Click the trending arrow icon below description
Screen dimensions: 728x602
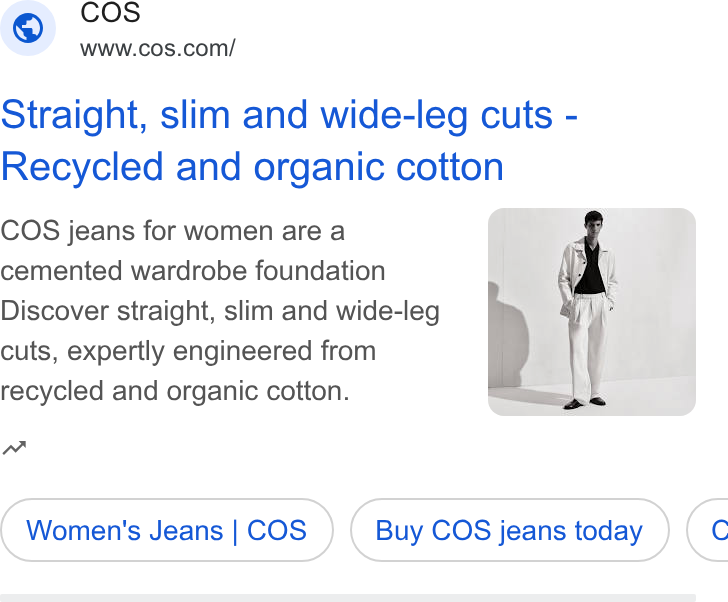pyautogui.click(x=14, y=448)
